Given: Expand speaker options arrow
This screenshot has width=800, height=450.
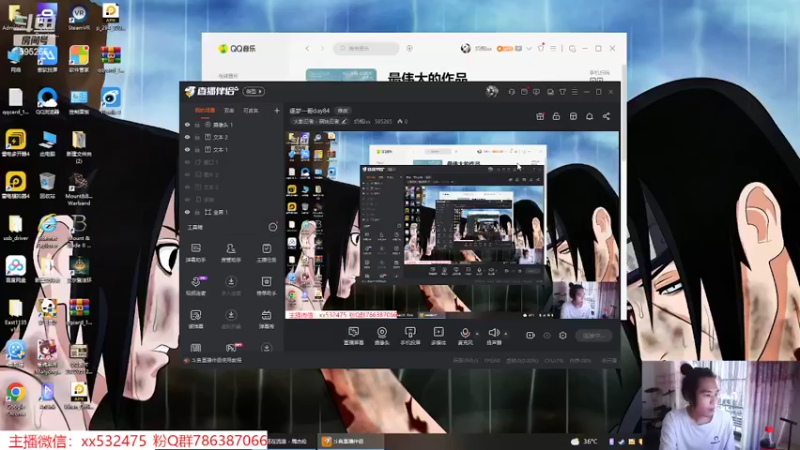Looking at the screenshot, I should (506, 334).
